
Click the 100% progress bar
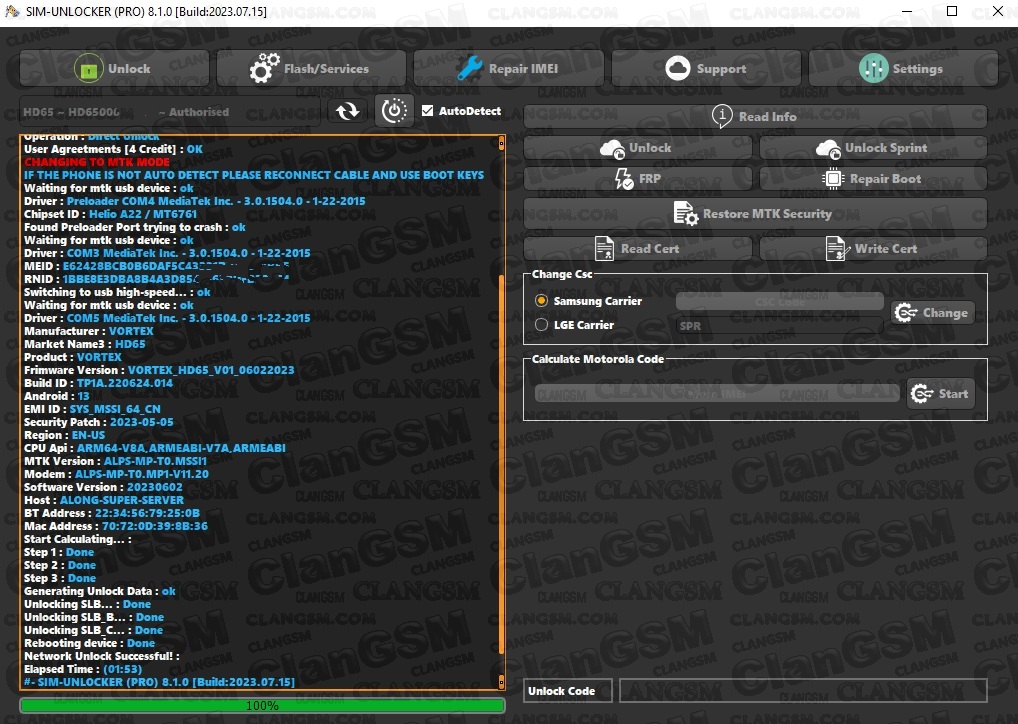pos(262,705)
